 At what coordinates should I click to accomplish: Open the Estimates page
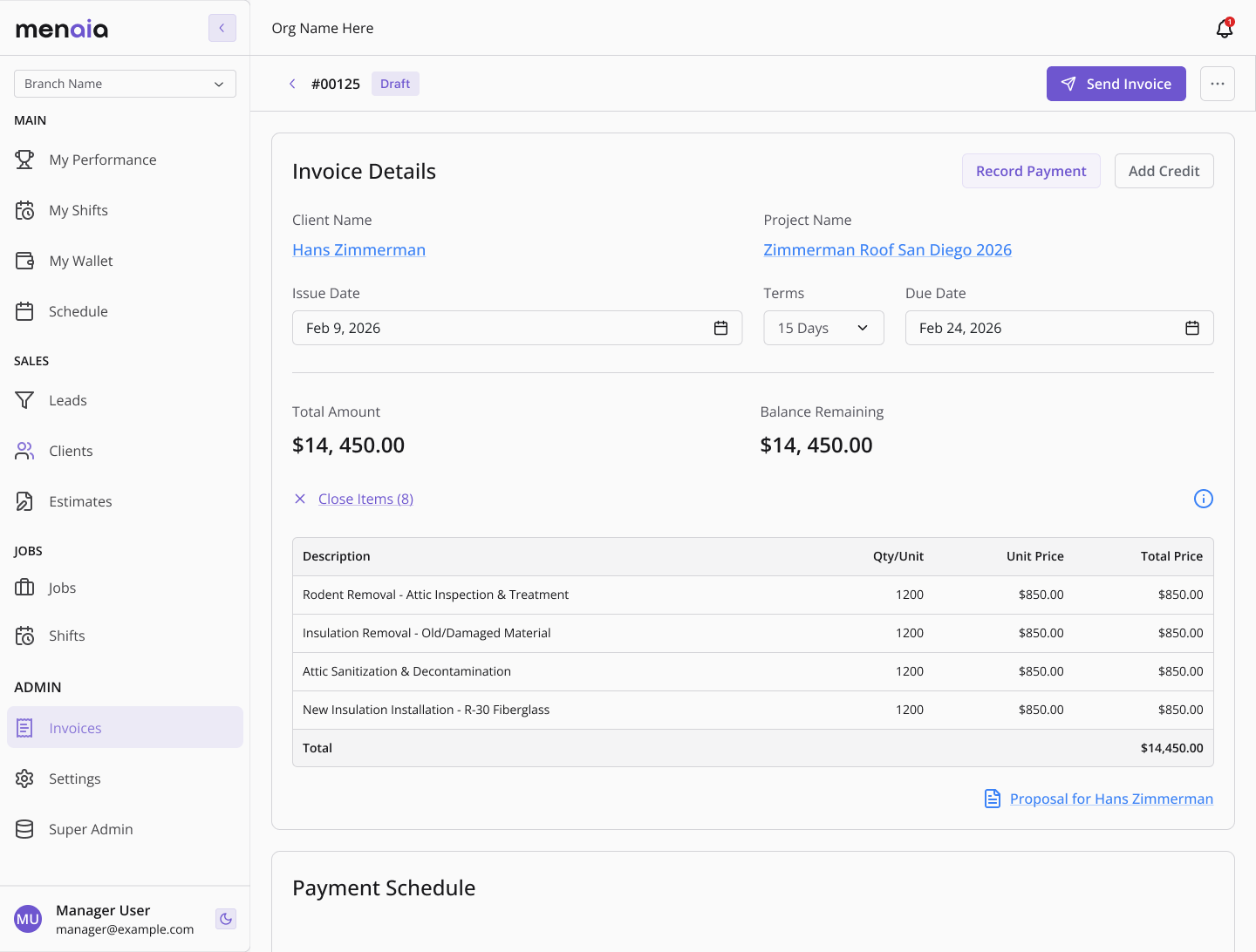(x=80, y=501)
